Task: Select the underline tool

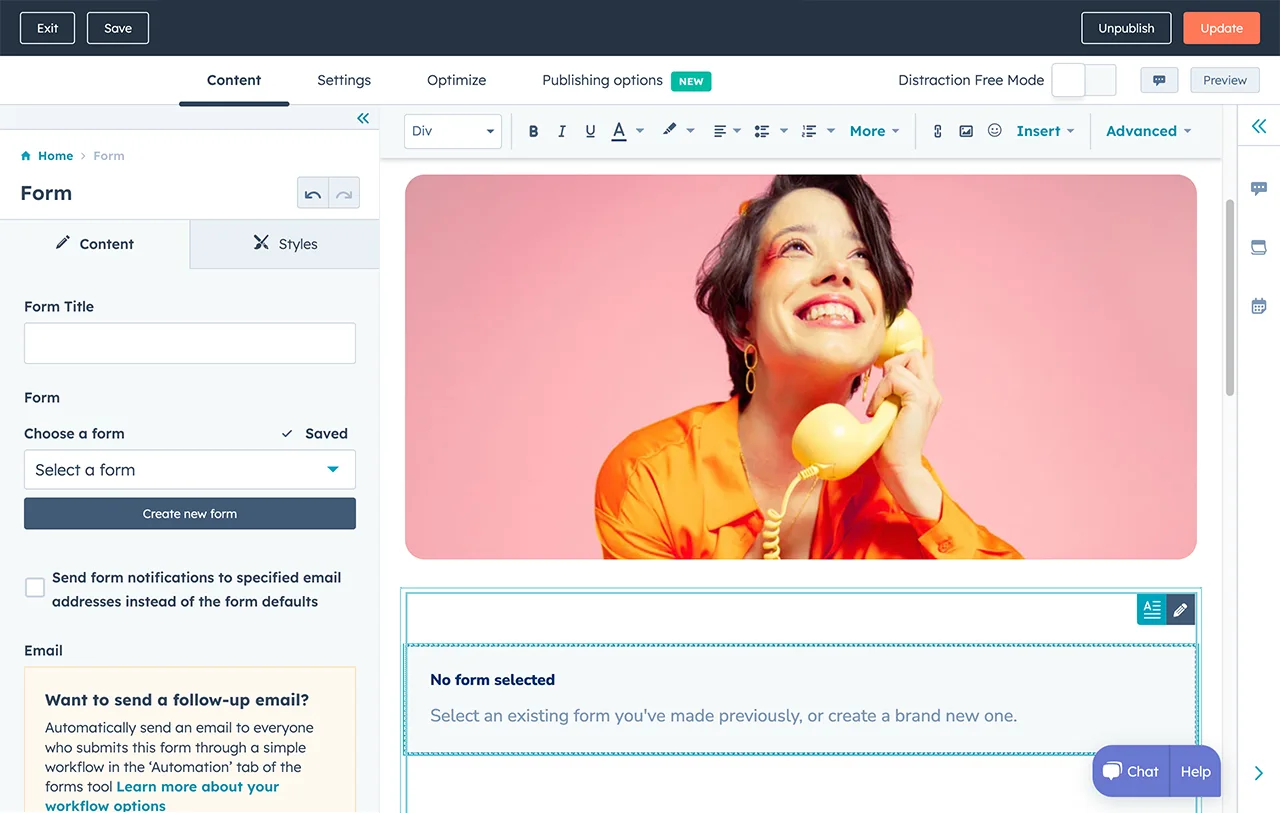Action: (589, 130)
